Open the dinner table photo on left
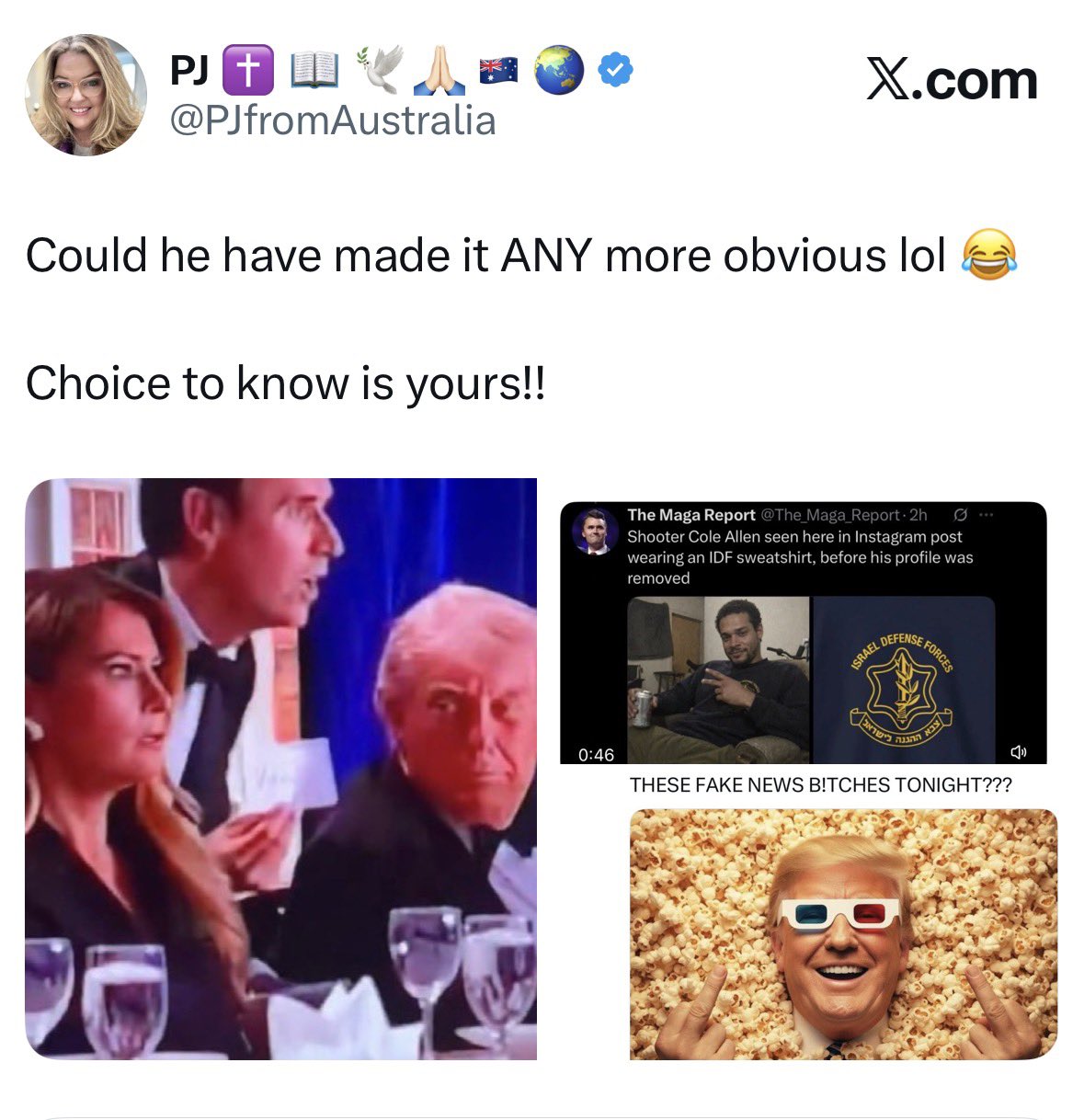Image resolution: width=1084 pixels, height=1120 pixels. 280,769
